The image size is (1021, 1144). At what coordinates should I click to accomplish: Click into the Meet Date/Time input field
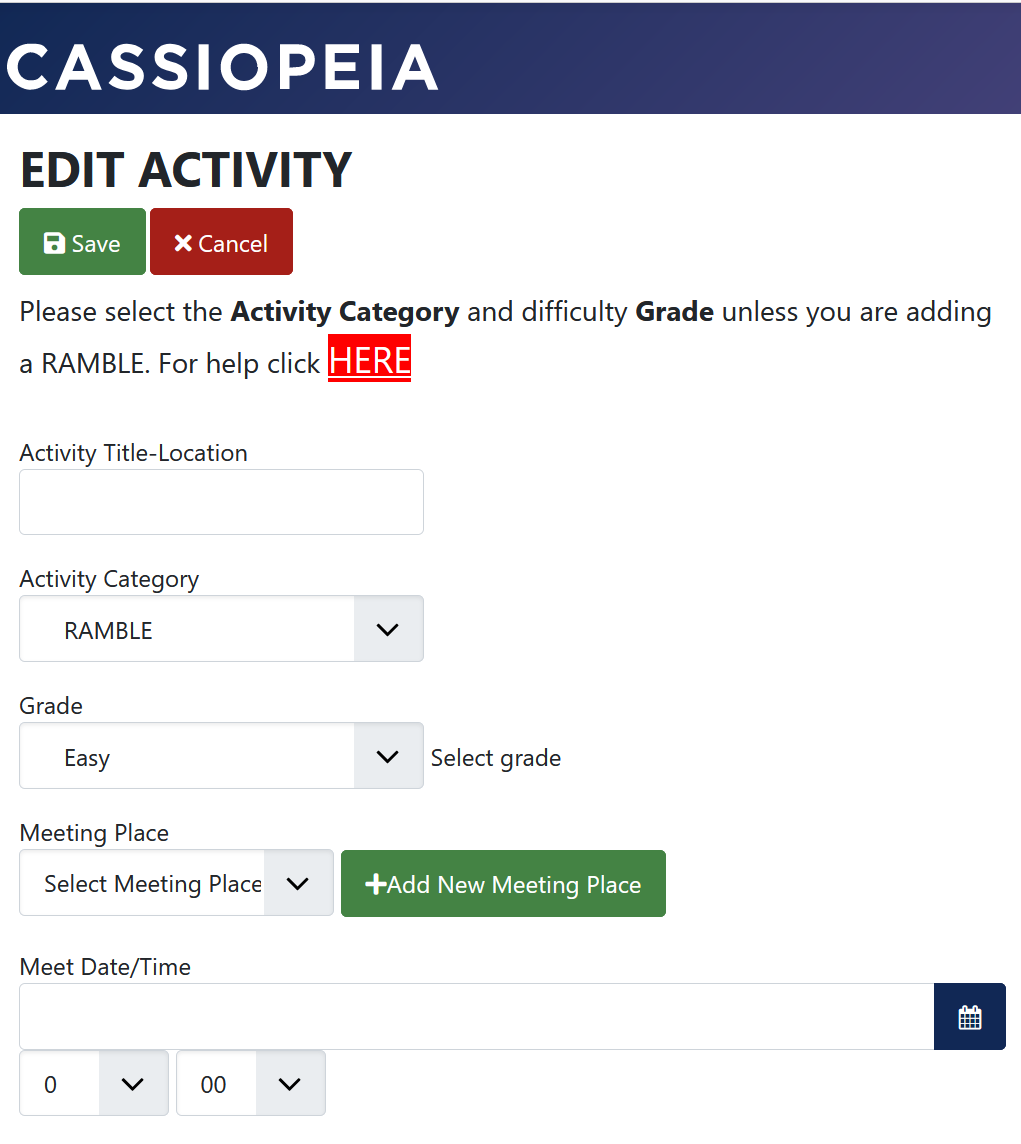(476, 1017)
